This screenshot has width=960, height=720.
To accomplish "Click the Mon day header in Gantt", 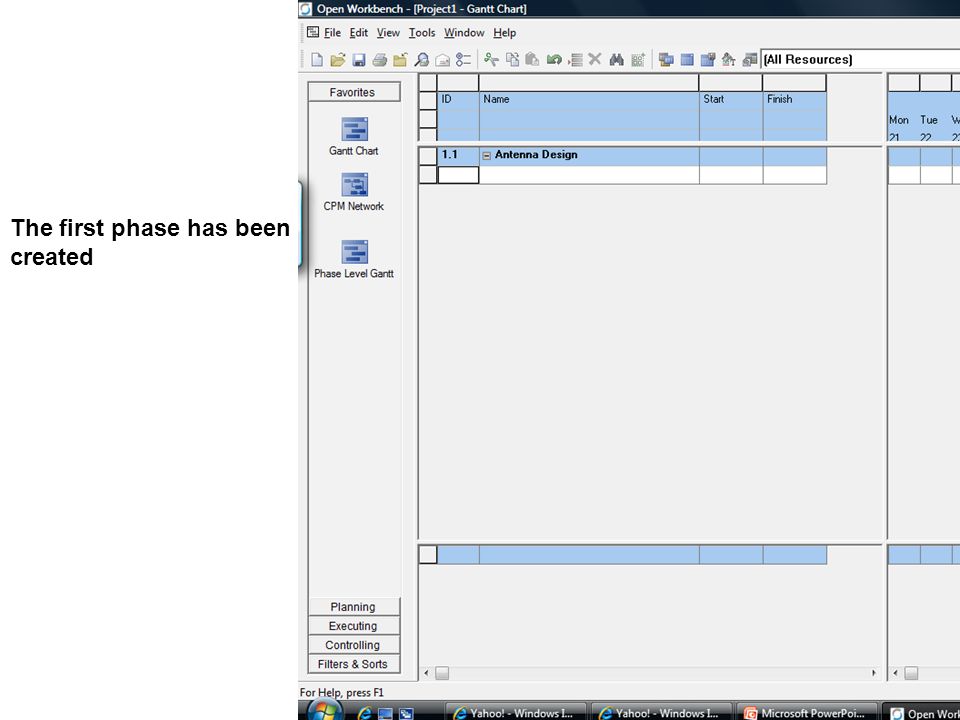I will point(899,120).
